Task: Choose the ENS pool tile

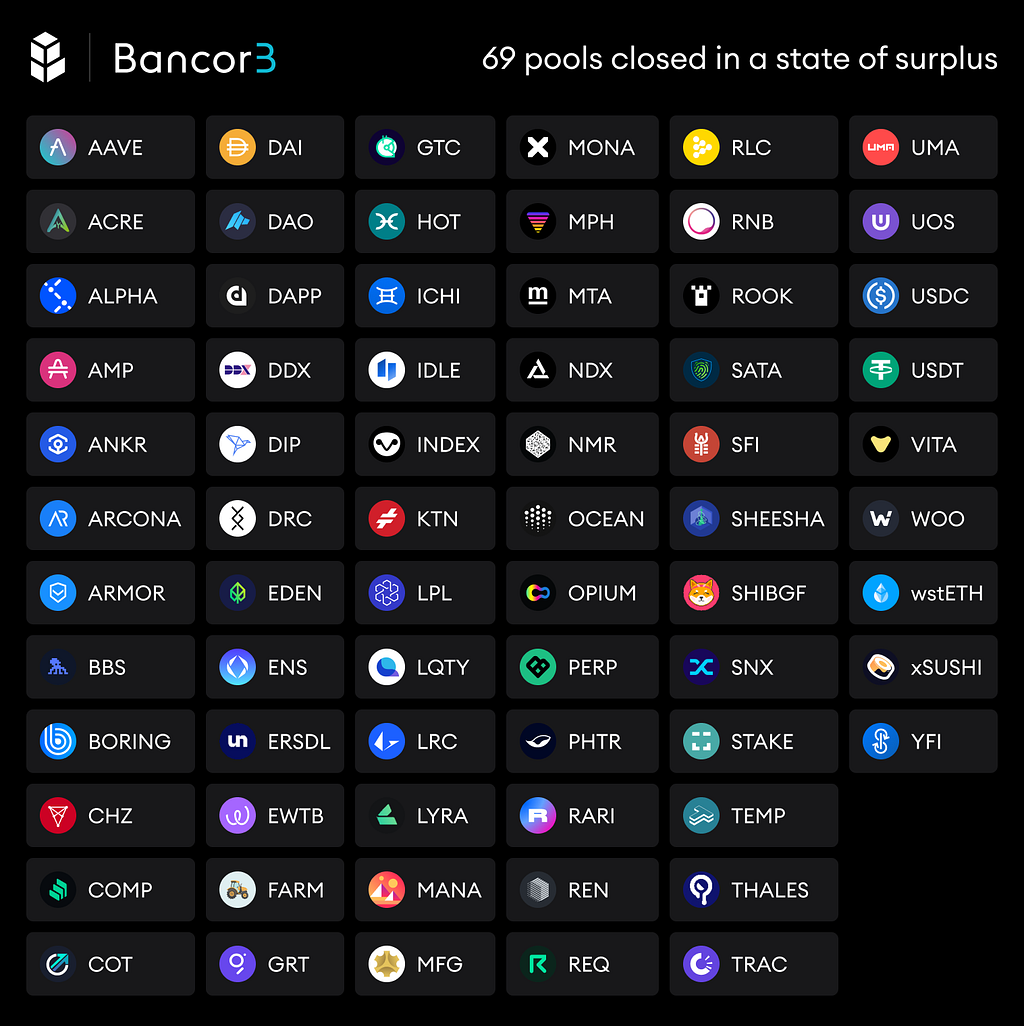Action: point(274,667)
